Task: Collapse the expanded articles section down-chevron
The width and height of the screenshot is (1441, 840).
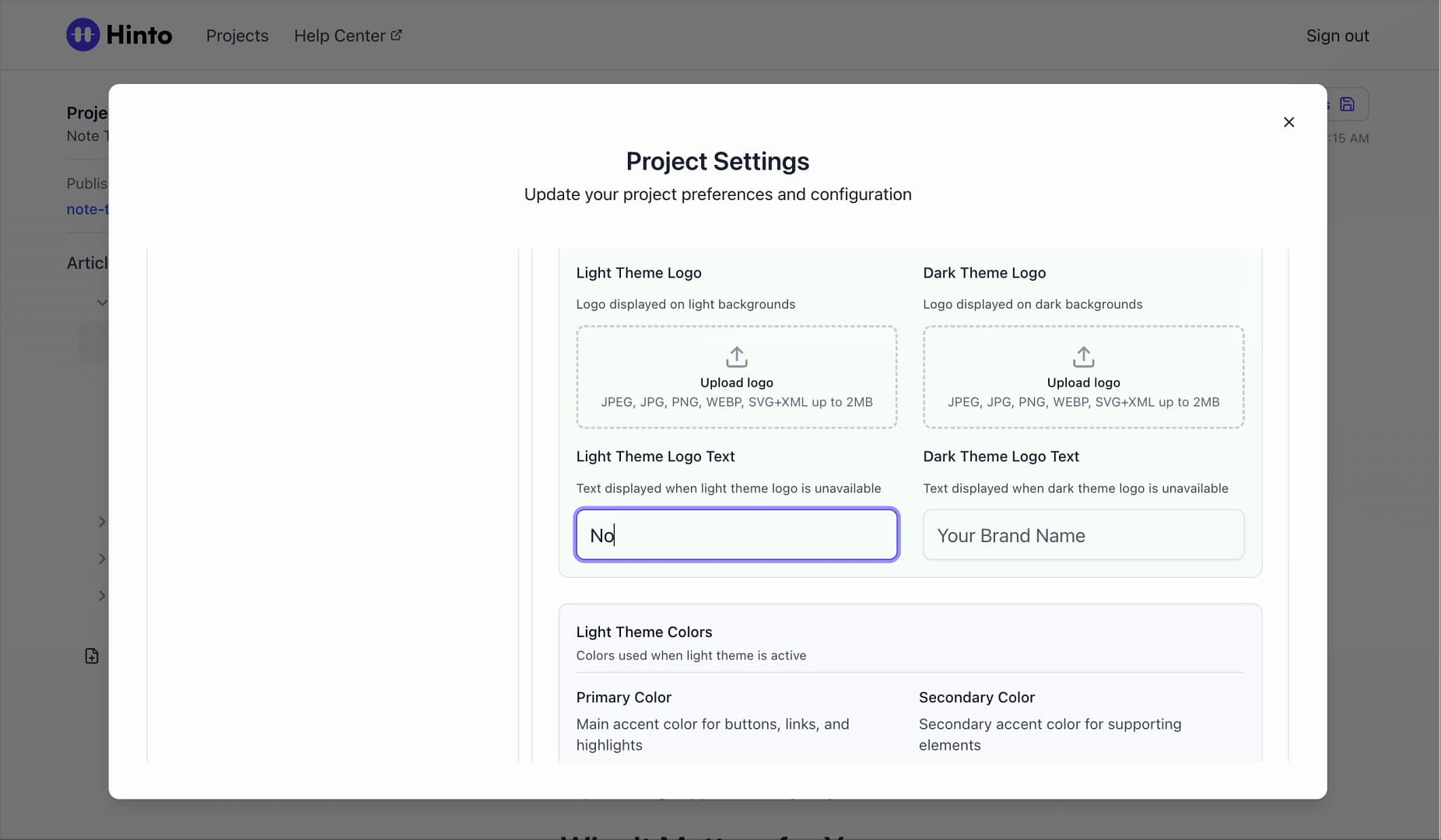Action: [102, 303]
